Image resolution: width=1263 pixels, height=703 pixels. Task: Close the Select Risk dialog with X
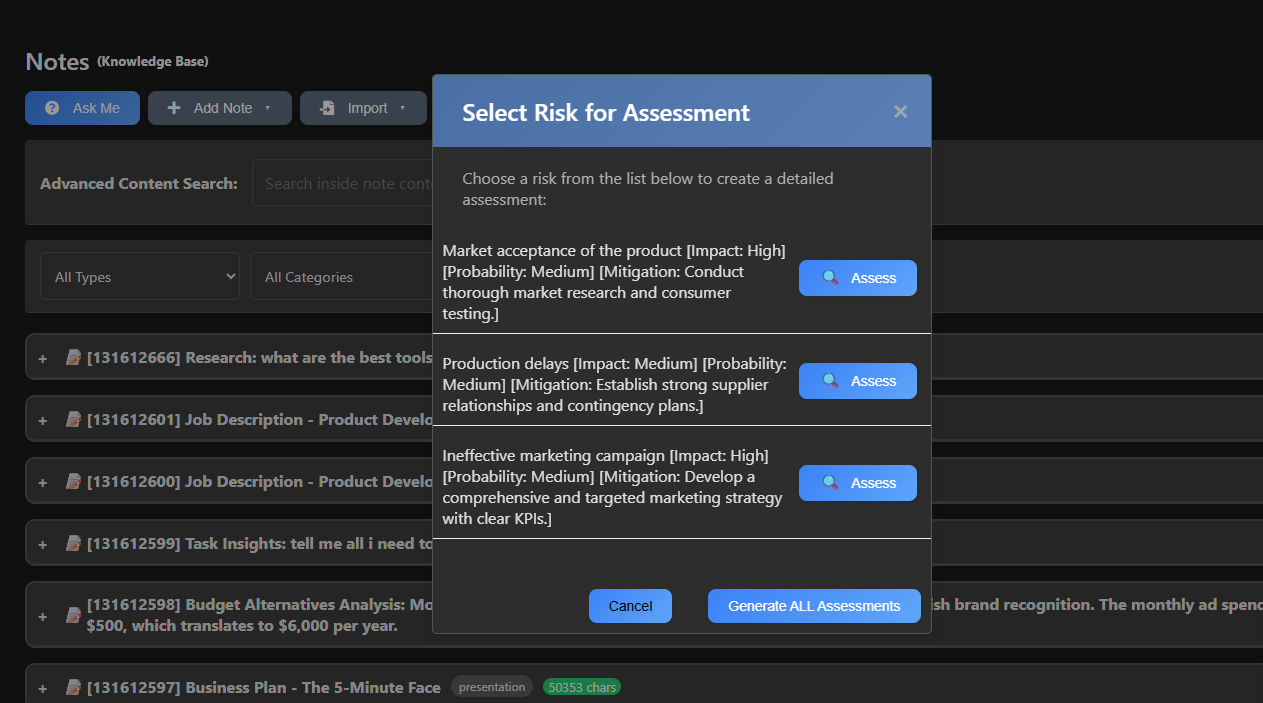tap(900, 112)
